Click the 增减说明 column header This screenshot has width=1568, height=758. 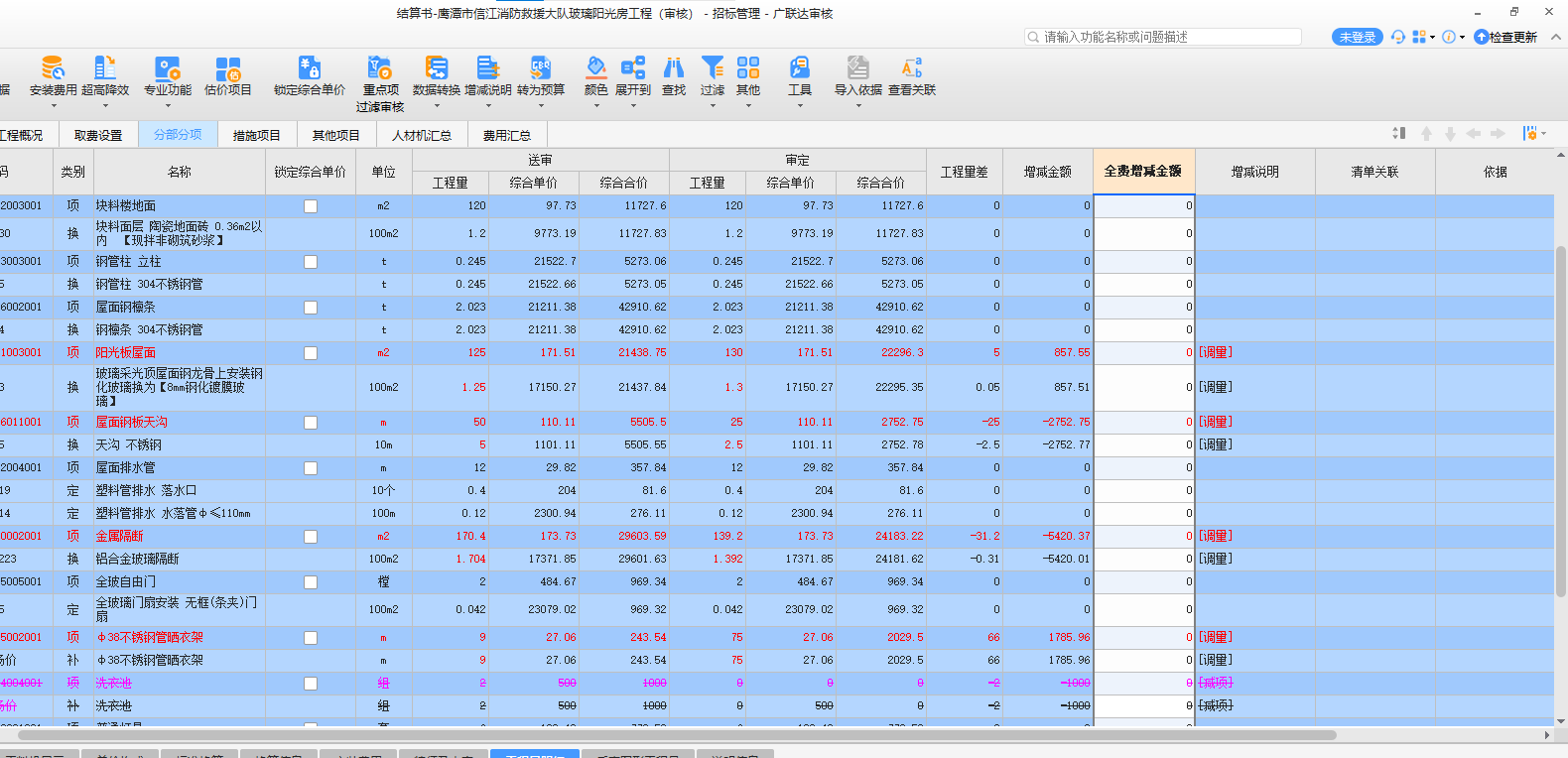[x=1255, y=172]
